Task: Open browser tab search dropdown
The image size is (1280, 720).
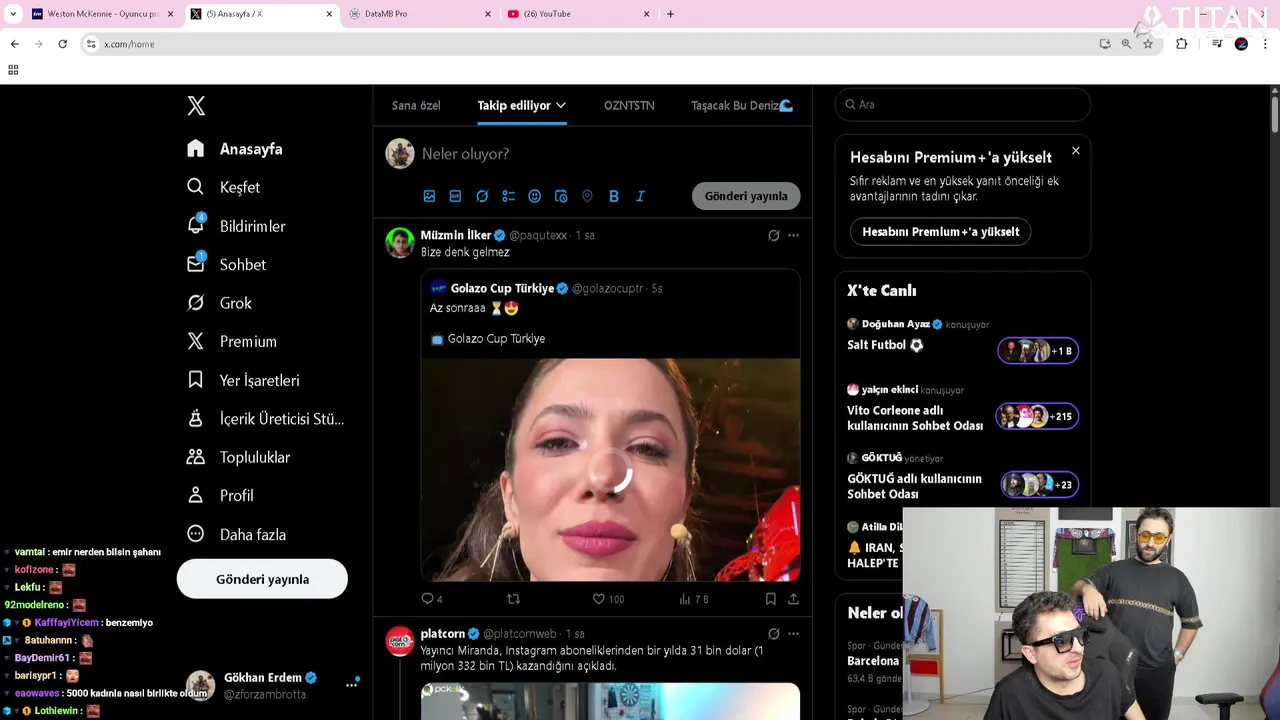Action: 13,14
